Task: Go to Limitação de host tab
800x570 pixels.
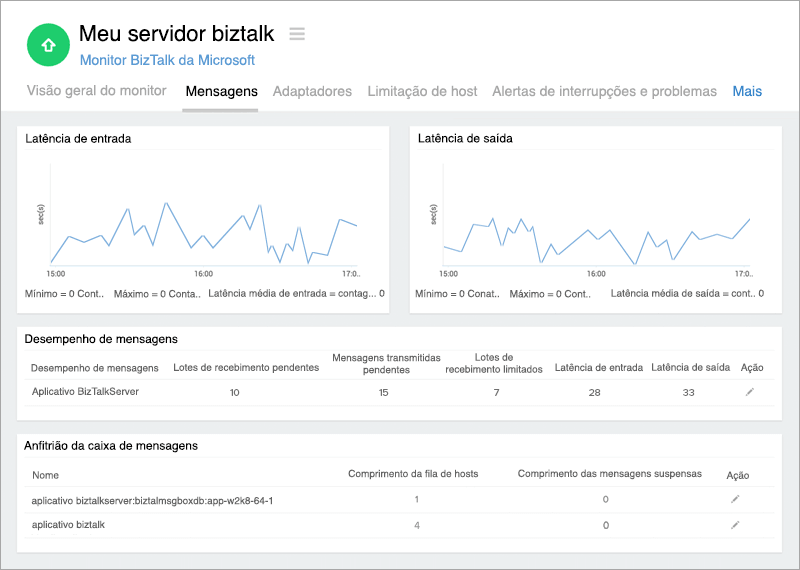Action: (422, 91)
